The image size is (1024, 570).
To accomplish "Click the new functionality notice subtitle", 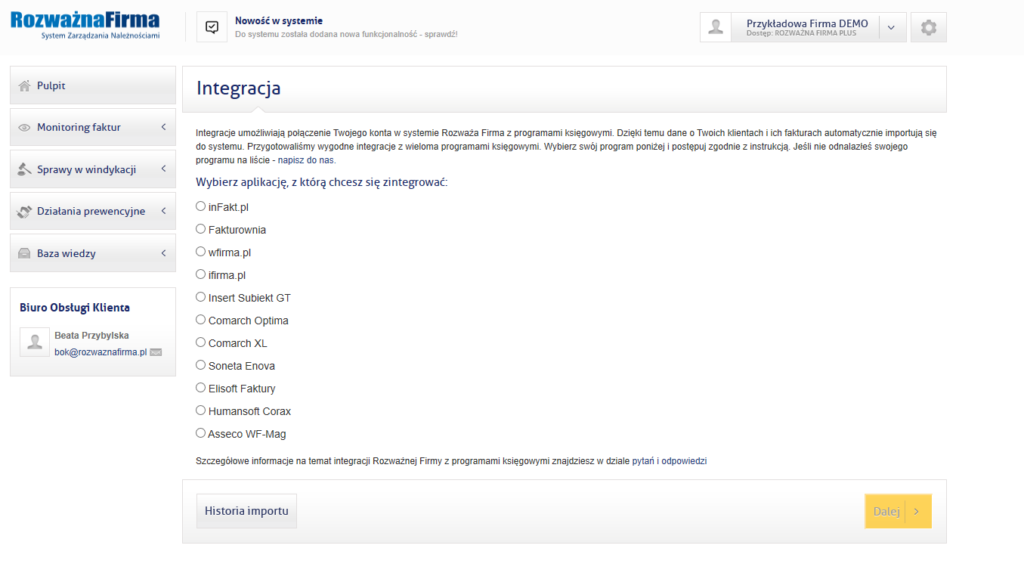I will [346, 34].
